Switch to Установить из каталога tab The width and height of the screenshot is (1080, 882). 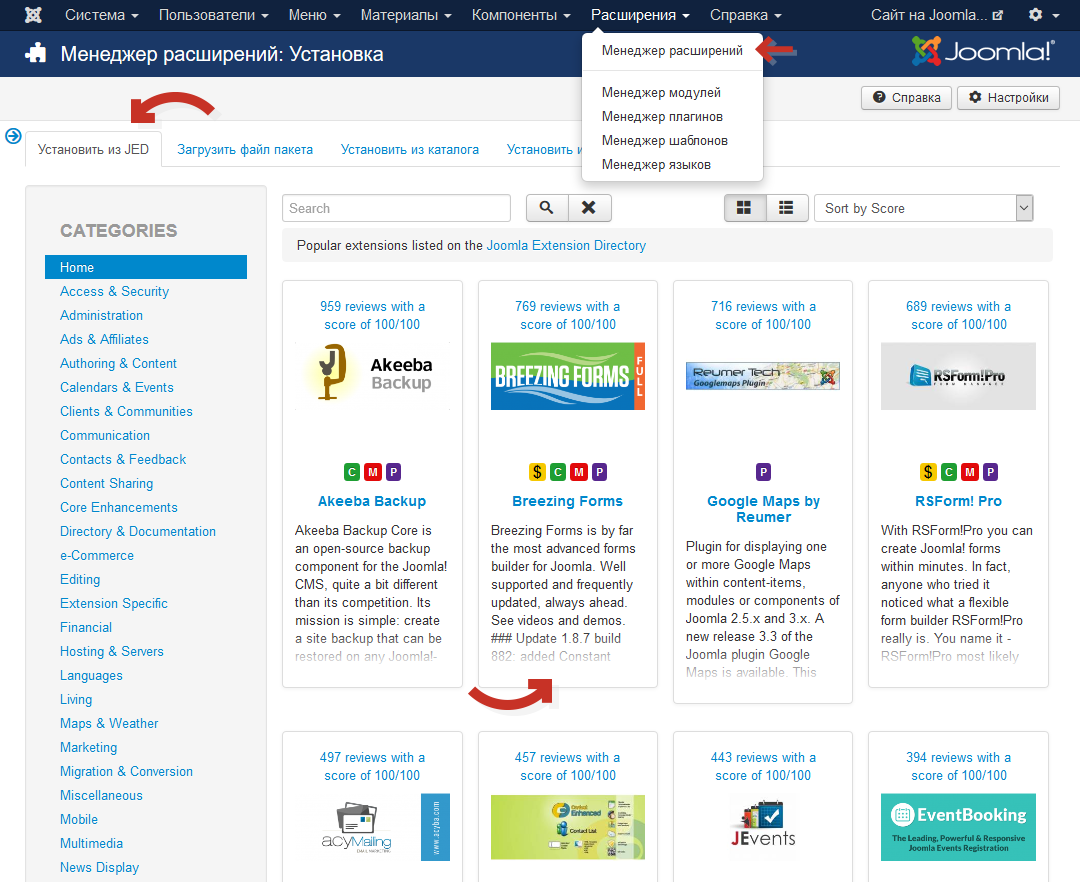(409, 149)
